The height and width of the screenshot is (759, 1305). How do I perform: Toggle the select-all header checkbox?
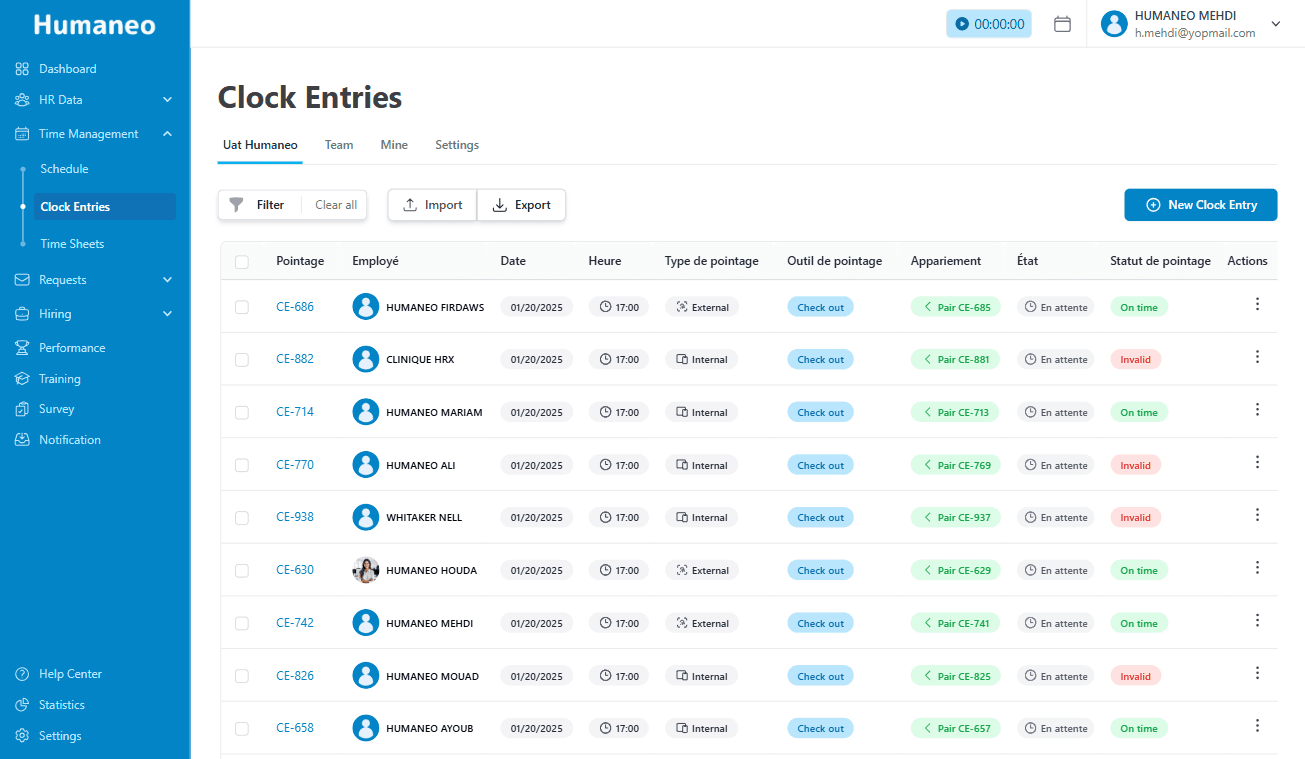242,262
